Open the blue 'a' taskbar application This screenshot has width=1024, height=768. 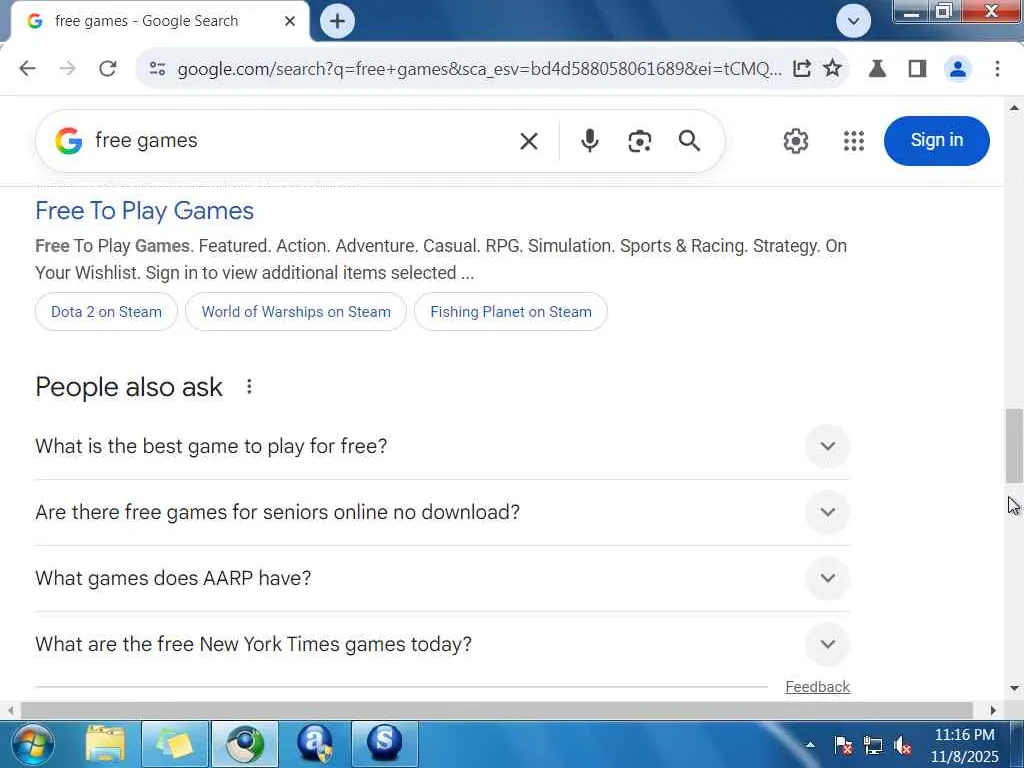[315, 744]
